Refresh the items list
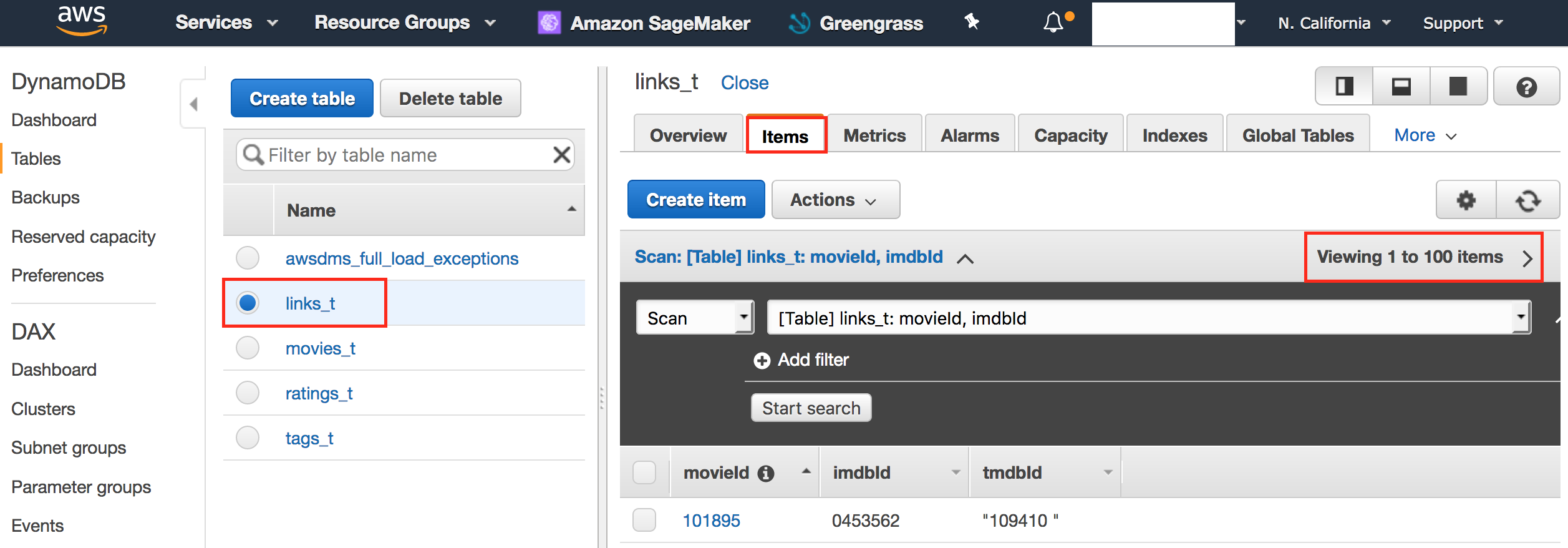The width and height of the screenshot is (1568, 548). coord(1527,200)
